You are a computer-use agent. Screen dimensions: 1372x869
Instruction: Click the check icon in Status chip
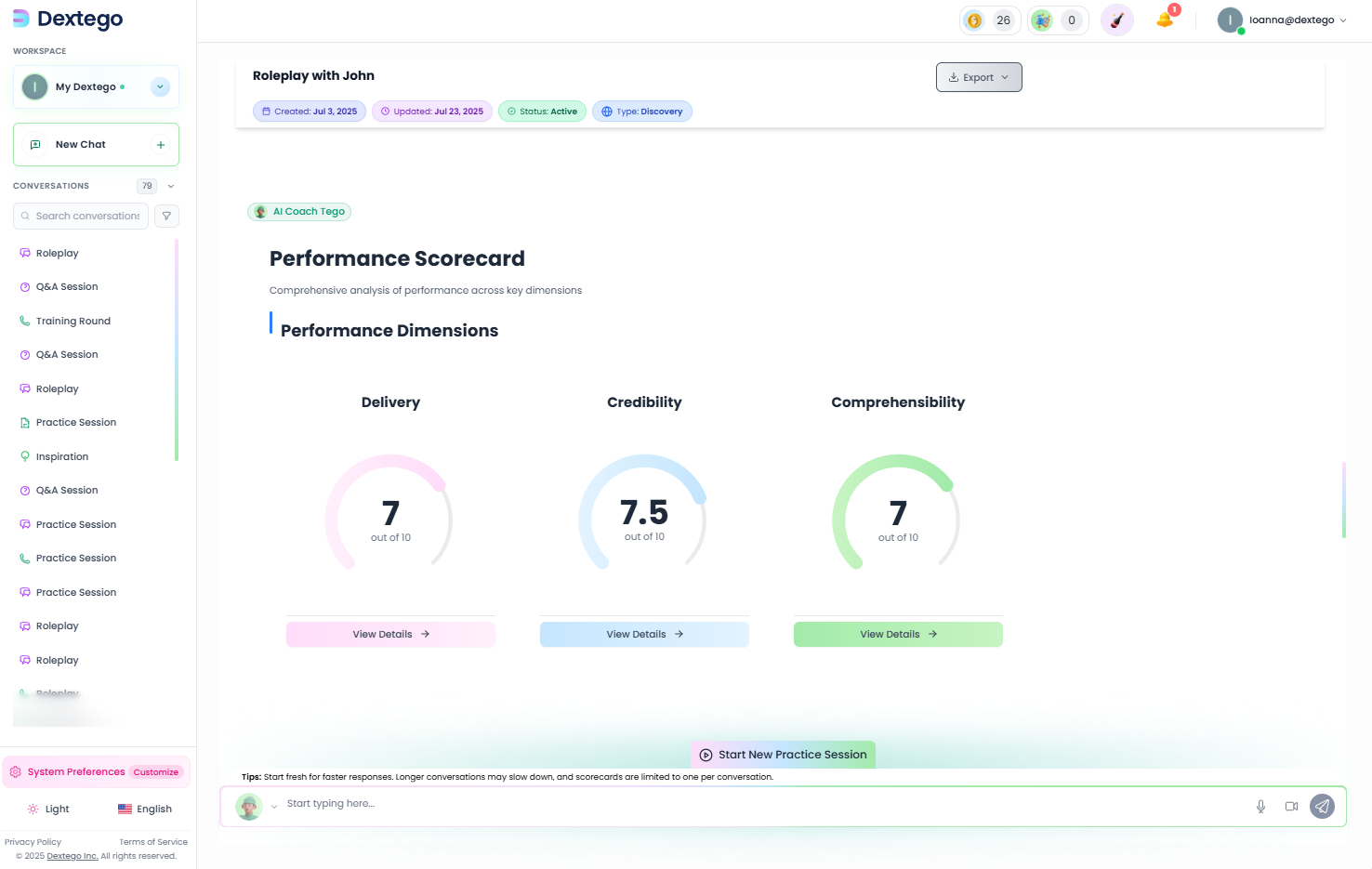click(x=511, y=112)
